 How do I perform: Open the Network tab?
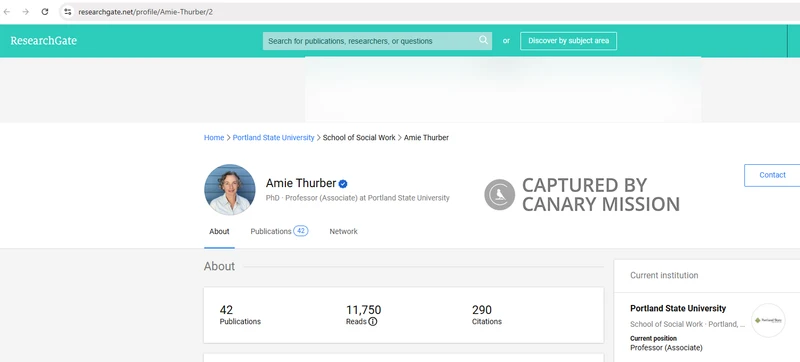pos(343,231)
